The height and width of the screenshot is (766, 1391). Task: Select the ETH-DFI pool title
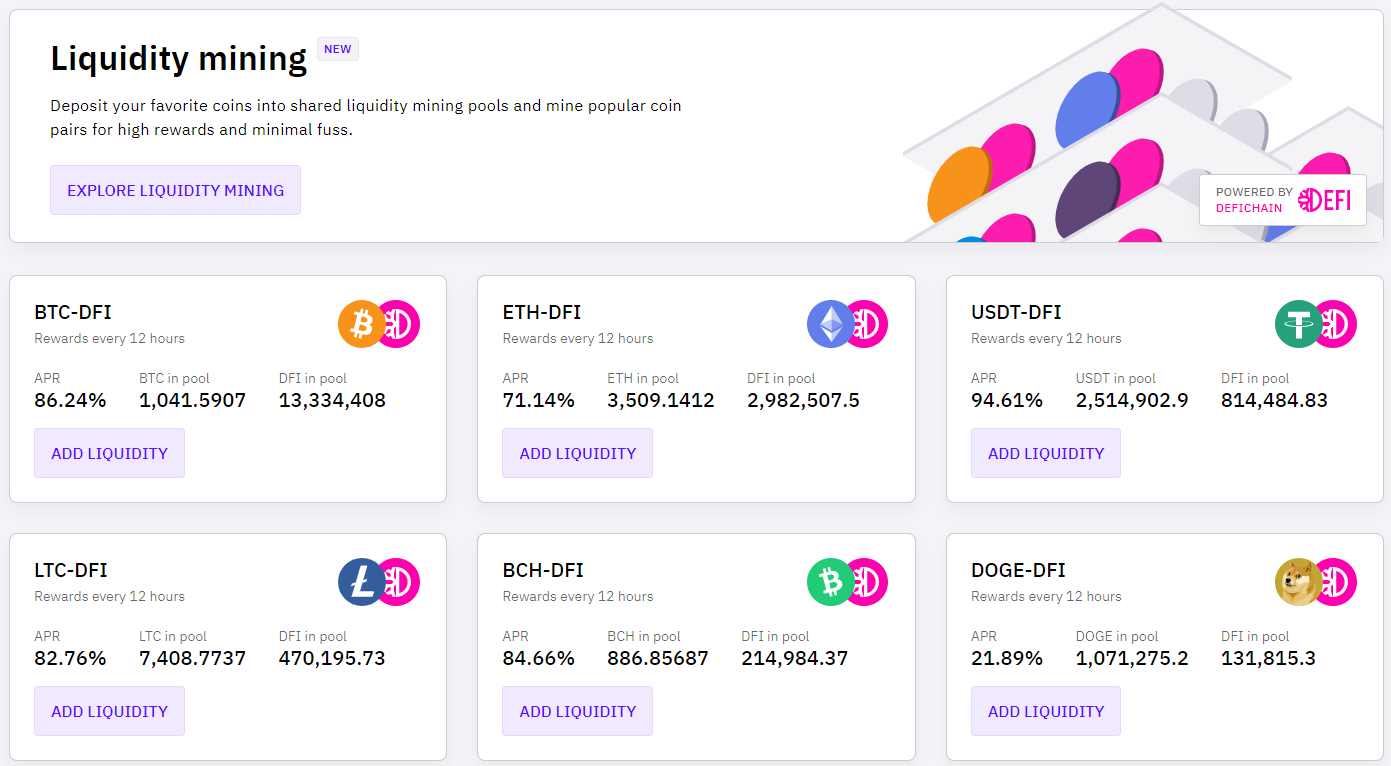[542, 312]
